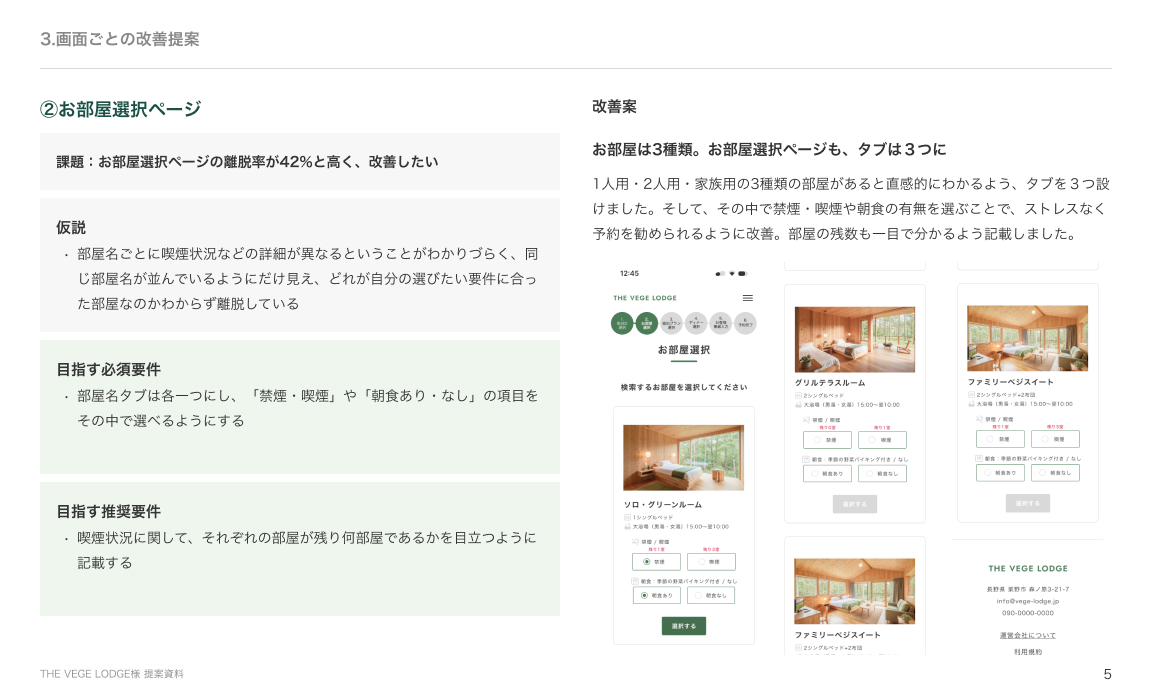Click progress step 5 grey circle
1152x700 pixels.
click(x=721, y=323)
